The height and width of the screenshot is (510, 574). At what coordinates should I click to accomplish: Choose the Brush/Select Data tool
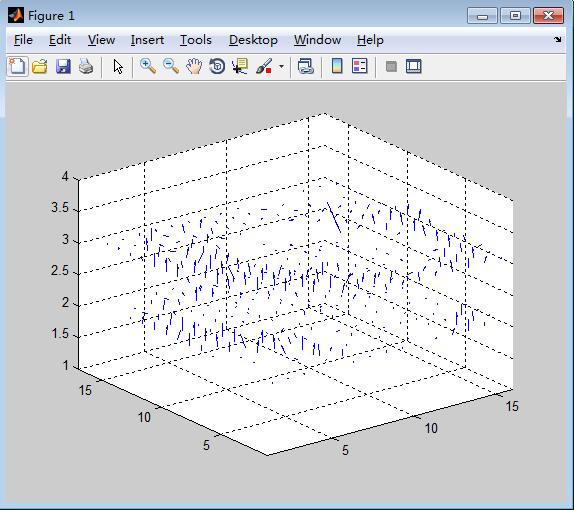[x=264, y=67]
